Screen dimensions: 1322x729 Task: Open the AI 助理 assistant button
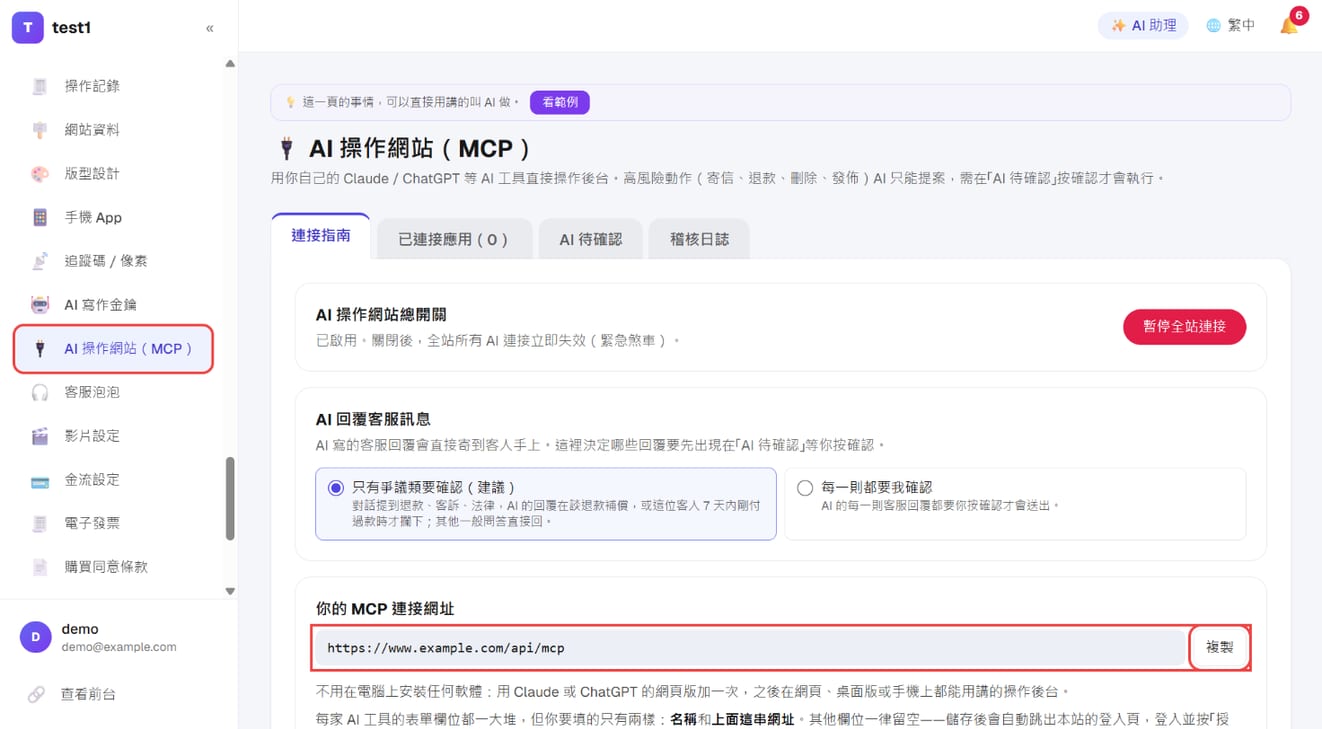click(x=1143, y=26)
